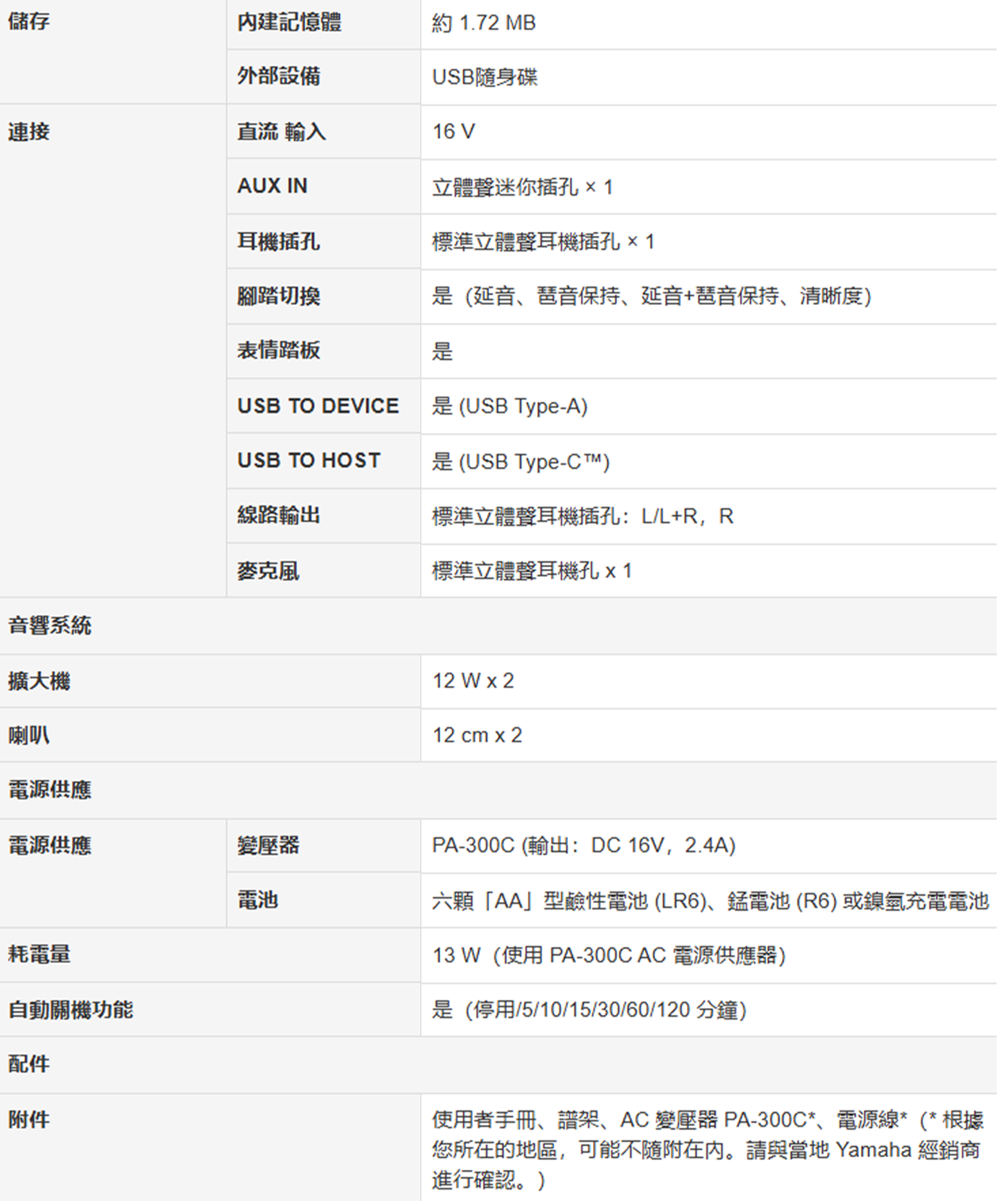997x1204 pixels.
Task: Select the 直流 輸入 label
Action: [x=282, y=132]
